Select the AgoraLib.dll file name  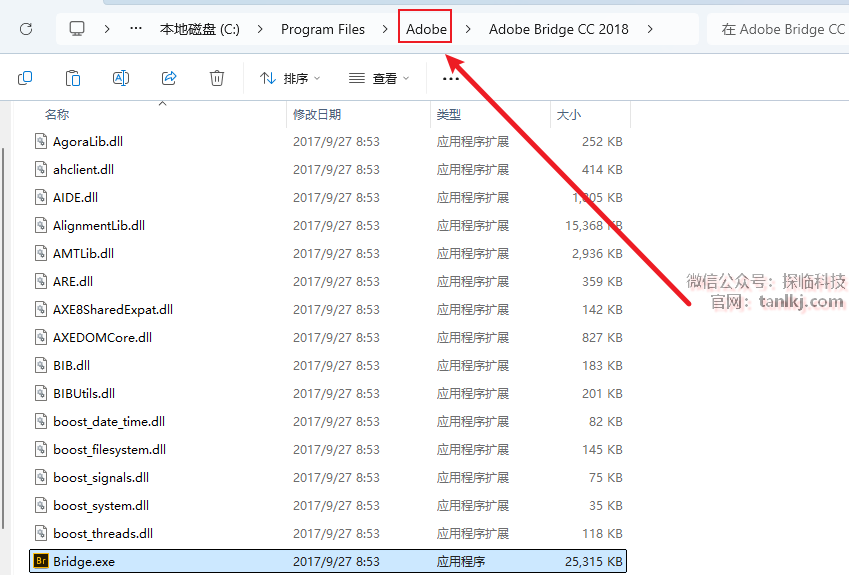tap(88, 141)
